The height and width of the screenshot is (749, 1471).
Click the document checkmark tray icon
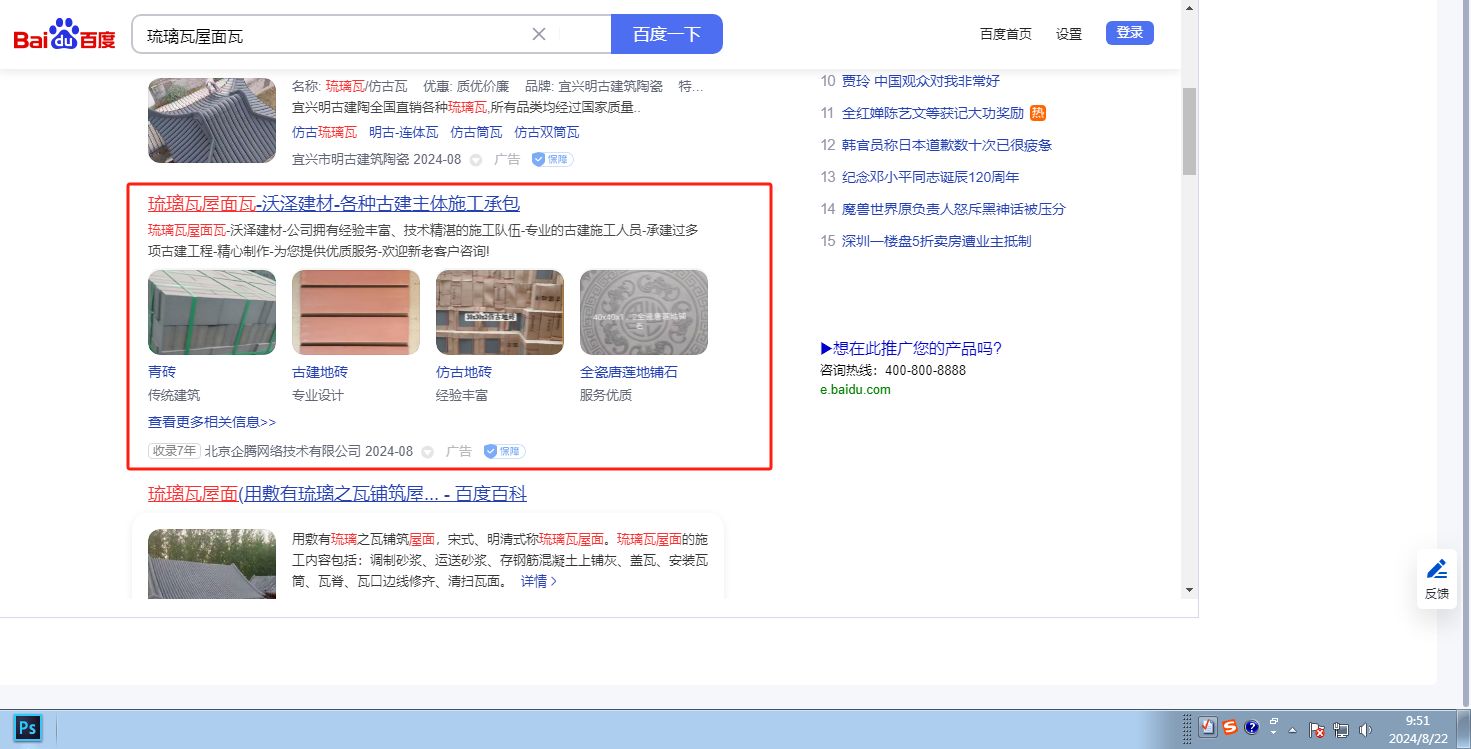(1208, 728)
